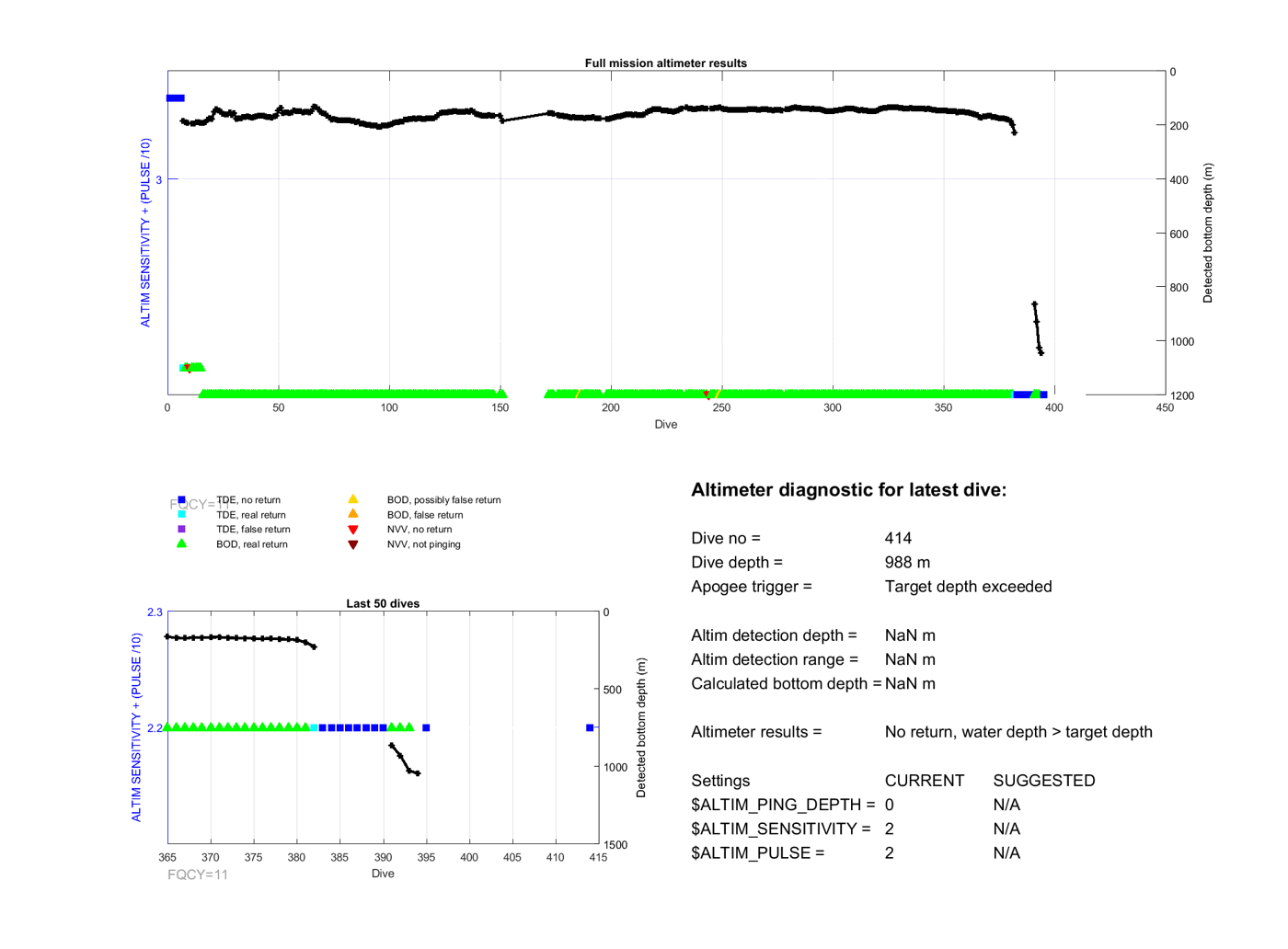Click the 'SUGGESTED' column header
This screenshot has height=949, width=1288.
click(1044, 781)
